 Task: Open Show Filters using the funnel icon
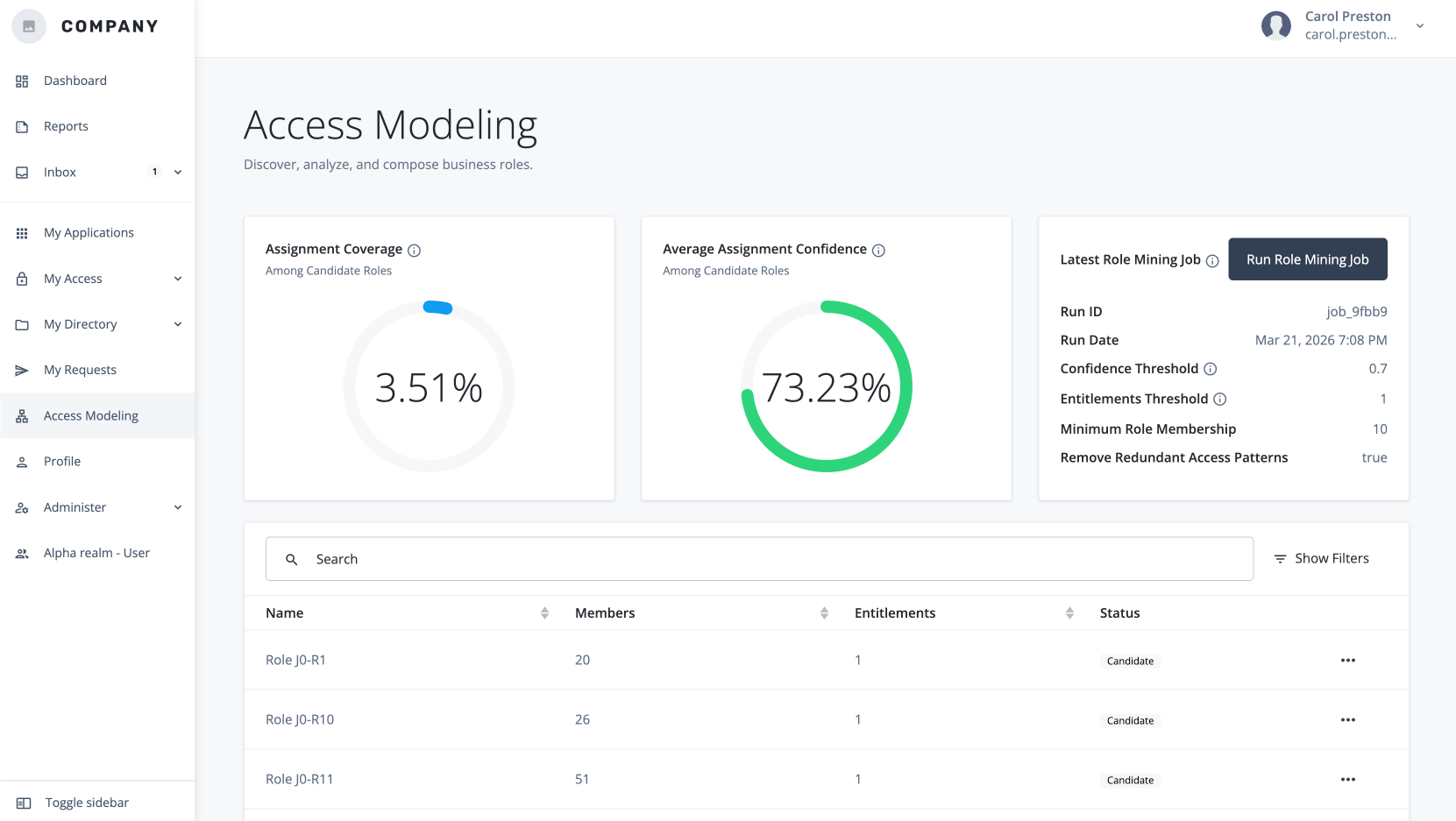click(x=1281, y=558)
